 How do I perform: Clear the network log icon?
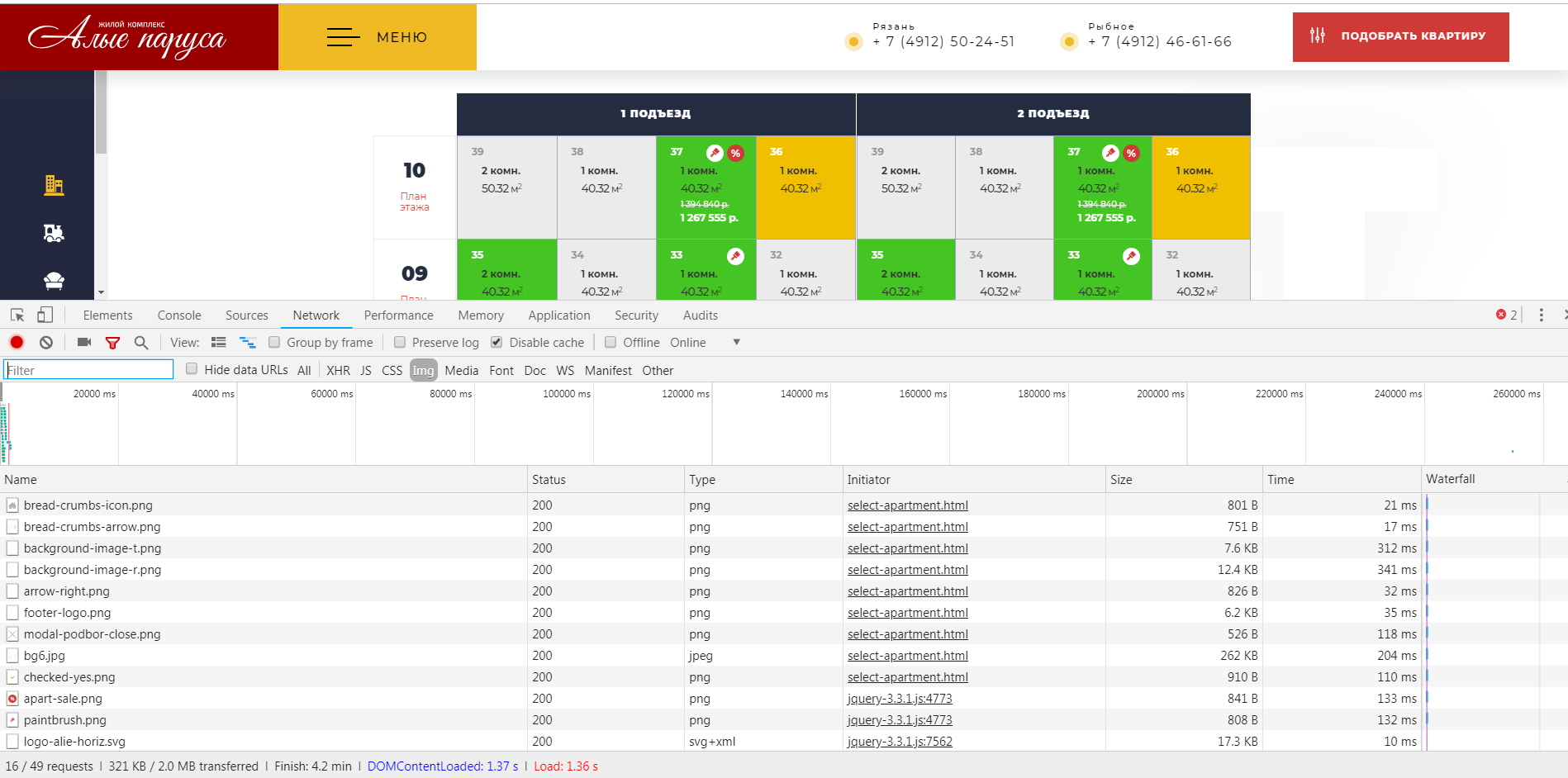point(46,342)
